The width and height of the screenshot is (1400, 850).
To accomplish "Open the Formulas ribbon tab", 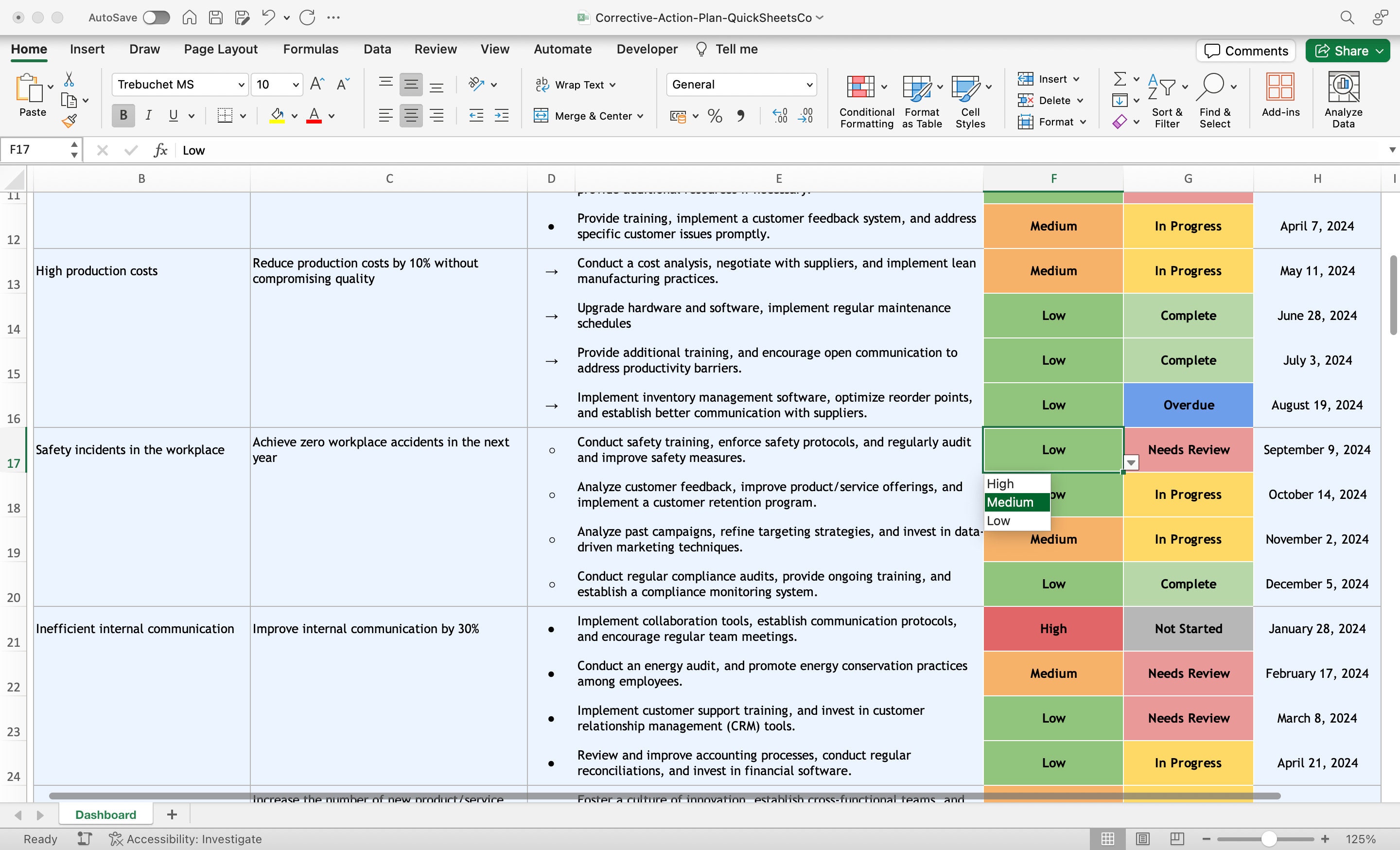I will pos(311,49).
